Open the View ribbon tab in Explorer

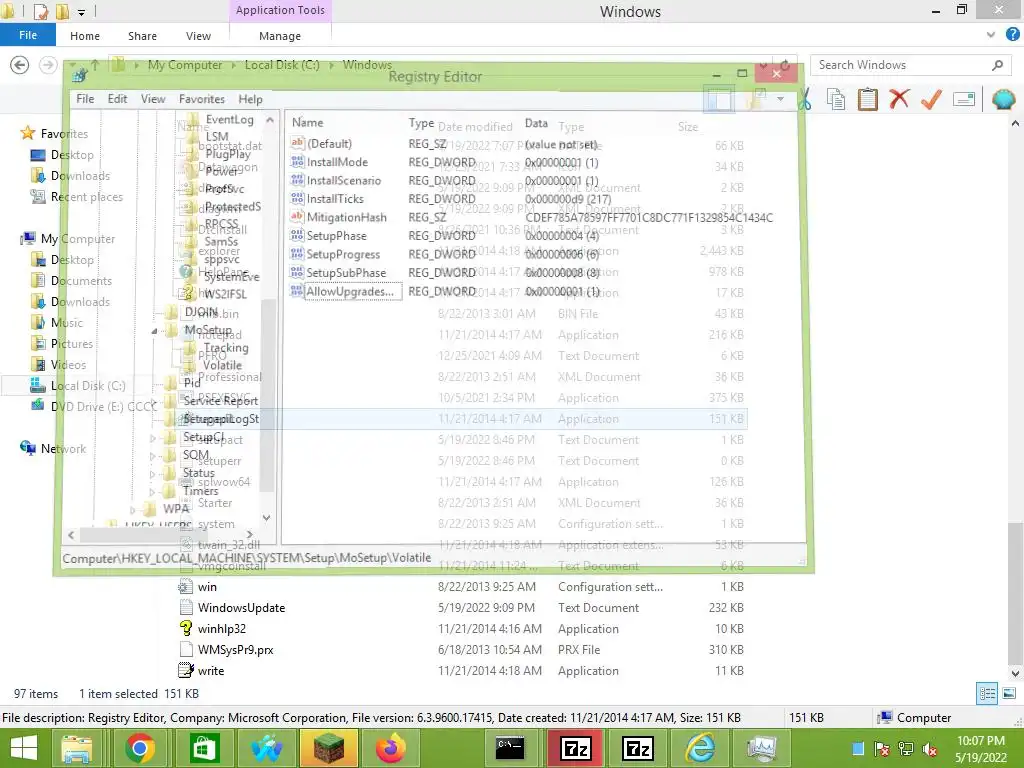pos(198,36)
